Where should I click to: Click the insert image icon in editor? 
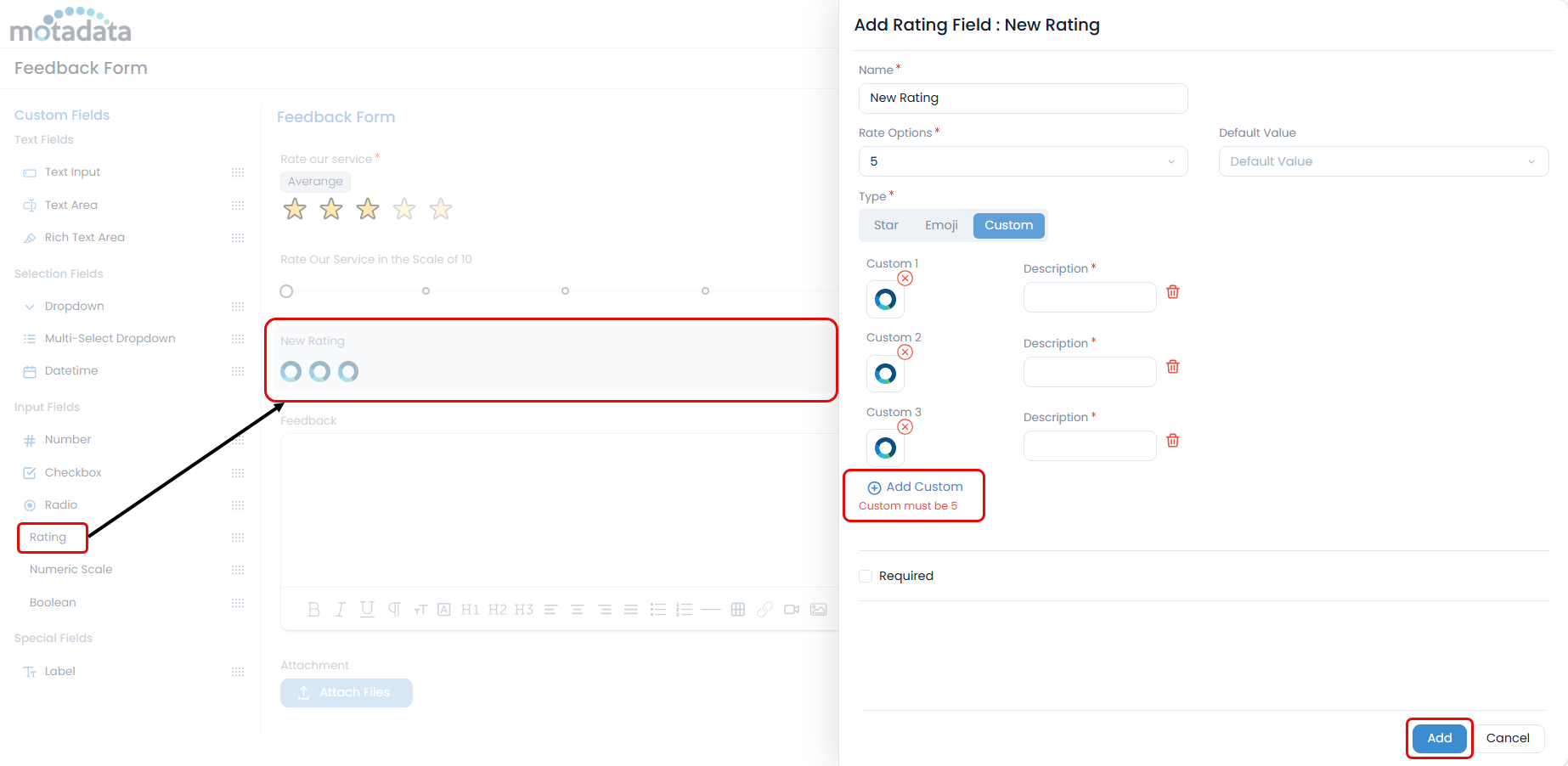(818, 610)
